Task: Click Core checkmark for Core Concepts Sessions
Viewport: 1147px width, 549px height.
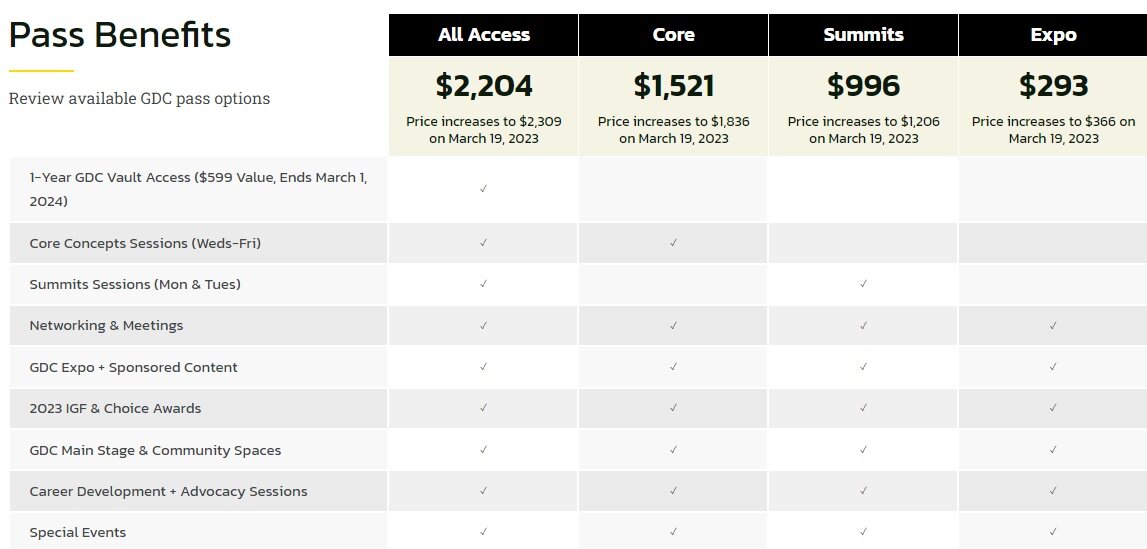Action: point(673,243)
